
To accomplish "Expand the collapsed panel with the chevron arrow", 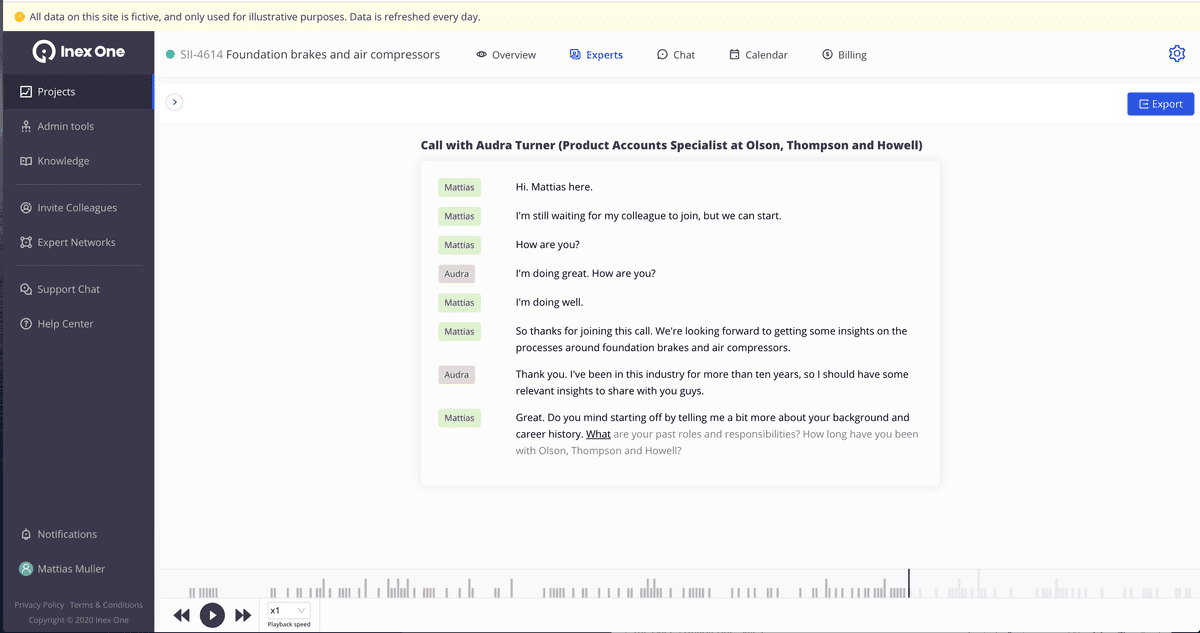I will (175, 102).
